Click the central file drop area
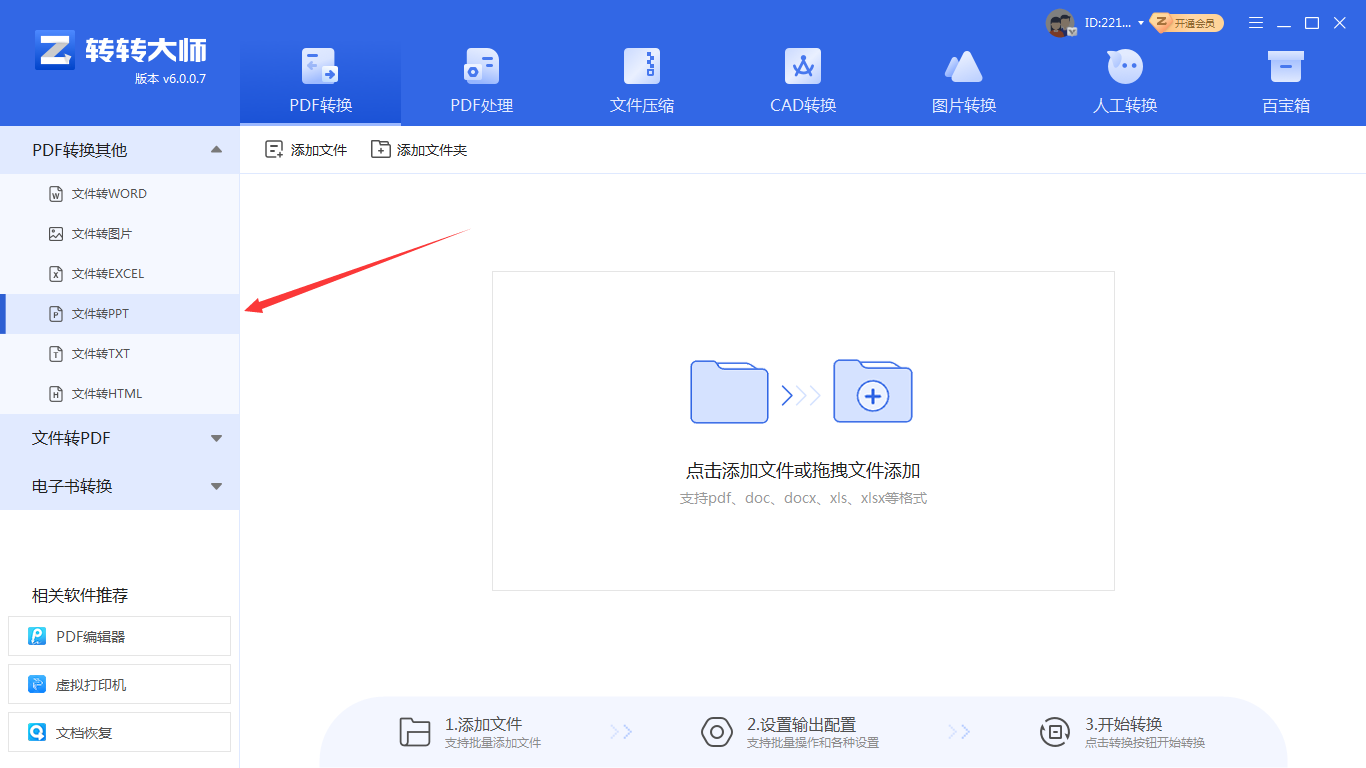This screenshot has width=1366, height=768. (x=802, y=430)
